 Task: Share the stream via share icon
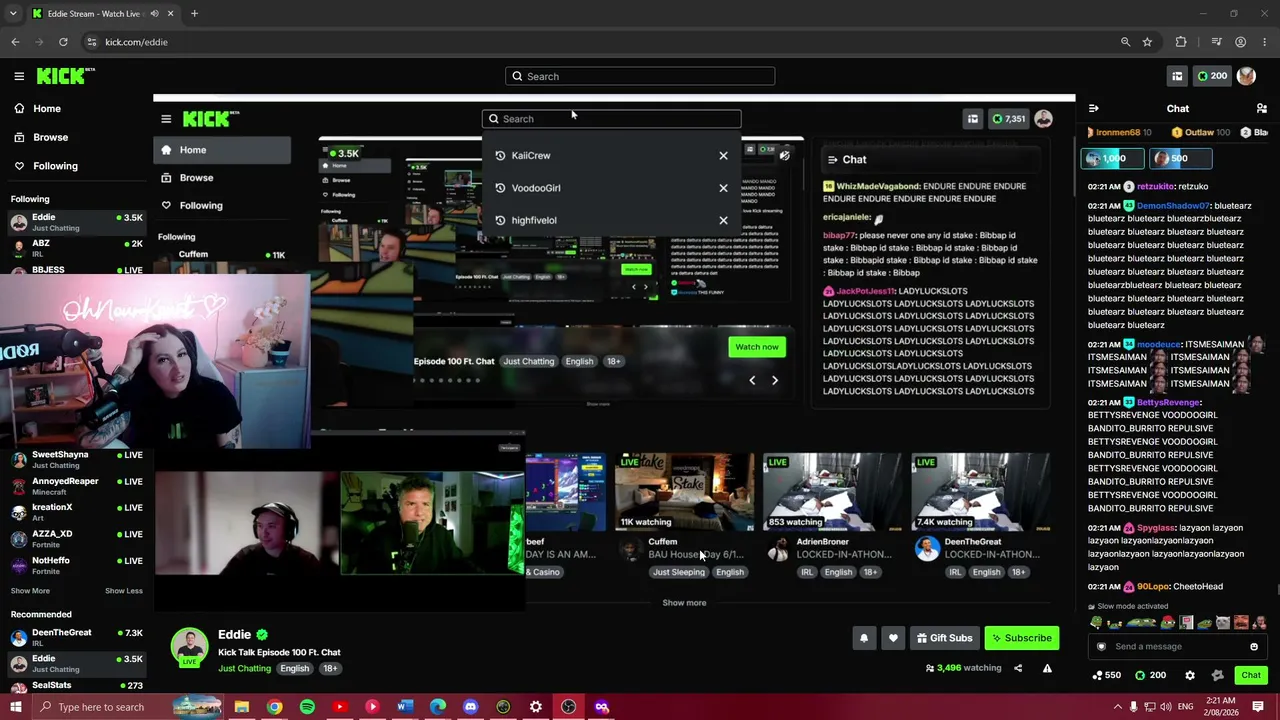[x=1018, y=668]
